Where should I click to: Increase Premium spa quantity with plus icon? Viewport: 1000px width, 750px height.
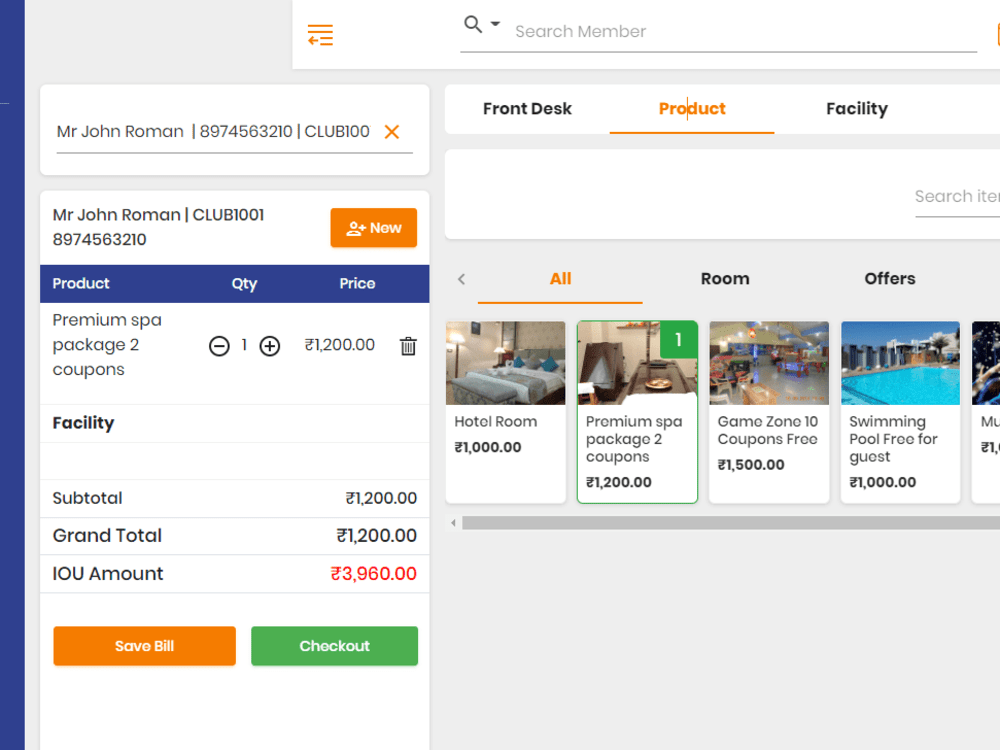[269, 346]
